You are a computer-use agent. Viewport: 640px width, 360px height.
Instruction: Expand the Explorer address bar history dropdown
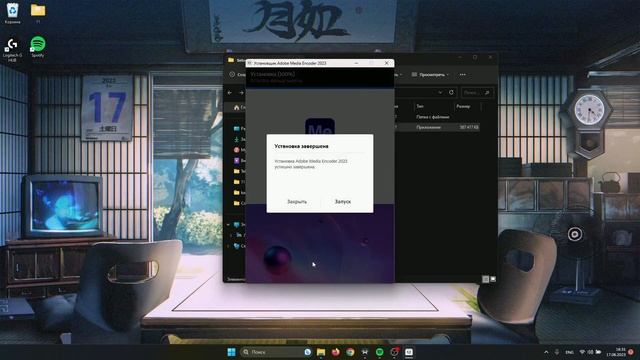pyautogui.click(x=440, y=93)
